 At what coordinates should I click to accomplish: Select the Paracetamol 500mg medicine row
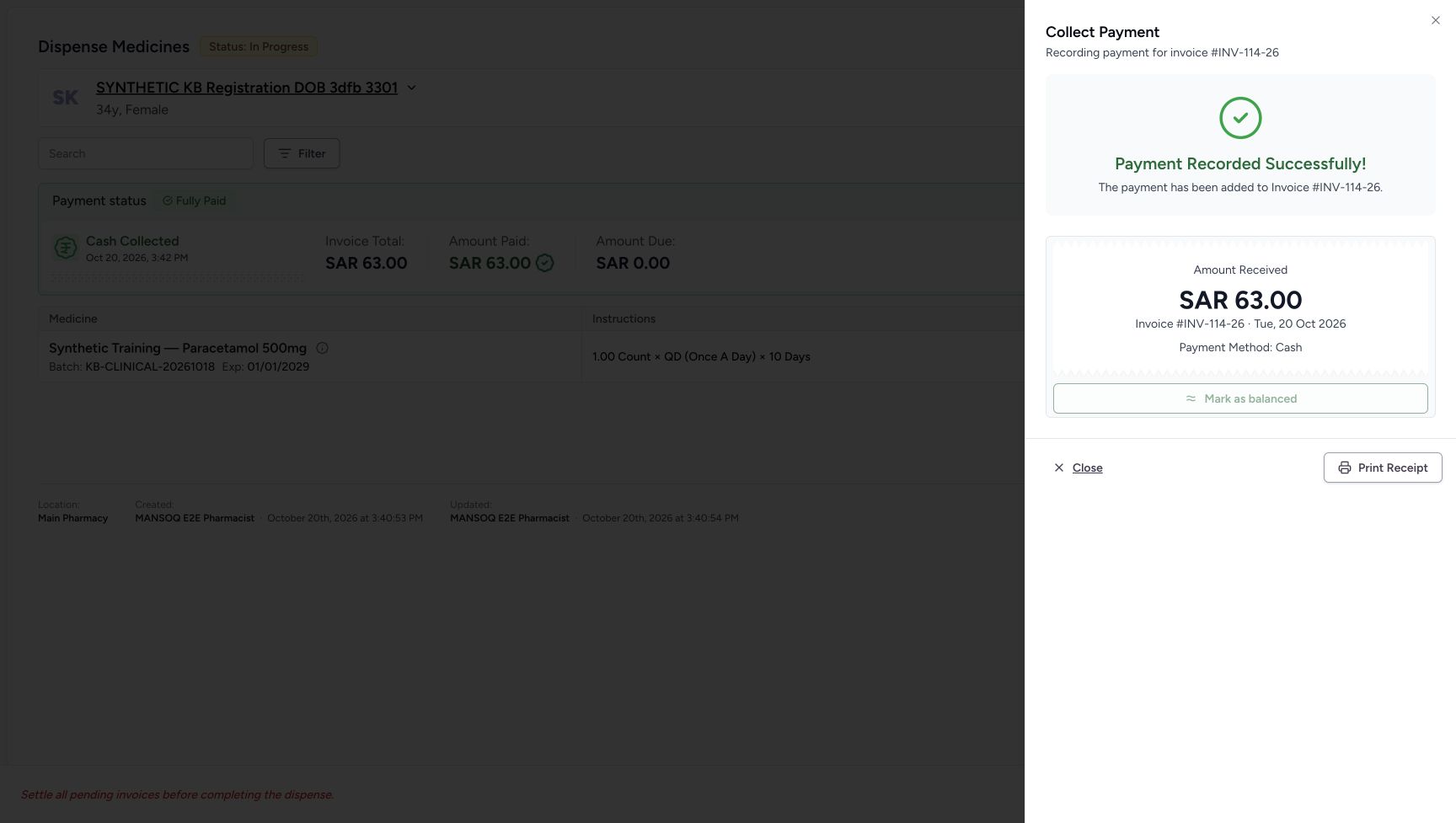[x=531, y=356]
